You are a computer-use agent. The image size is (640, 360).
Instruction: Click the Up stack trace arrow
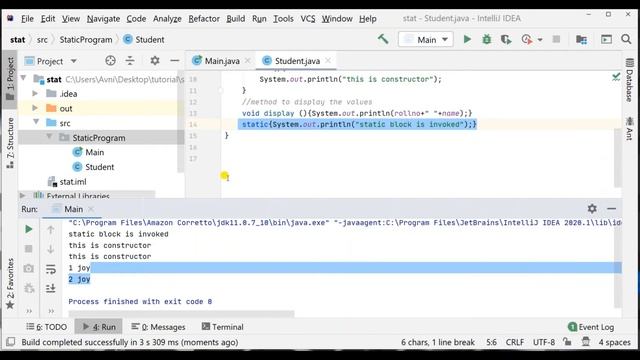51,229
